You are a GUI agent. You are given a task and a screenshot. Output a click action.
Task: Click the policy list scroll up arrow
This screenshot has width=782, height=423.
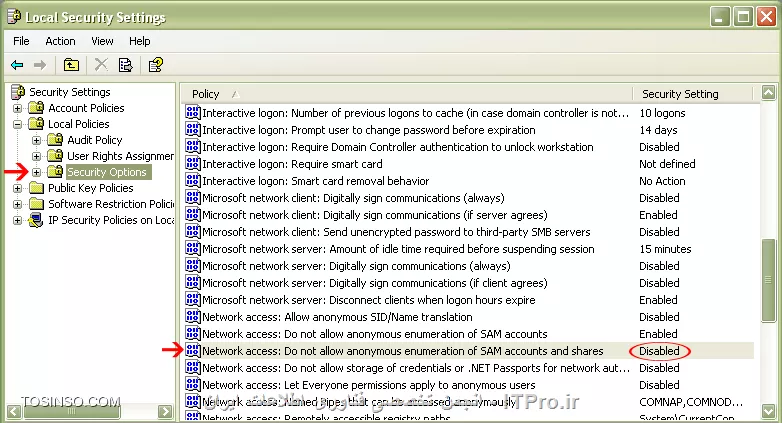tap(769, 92)
